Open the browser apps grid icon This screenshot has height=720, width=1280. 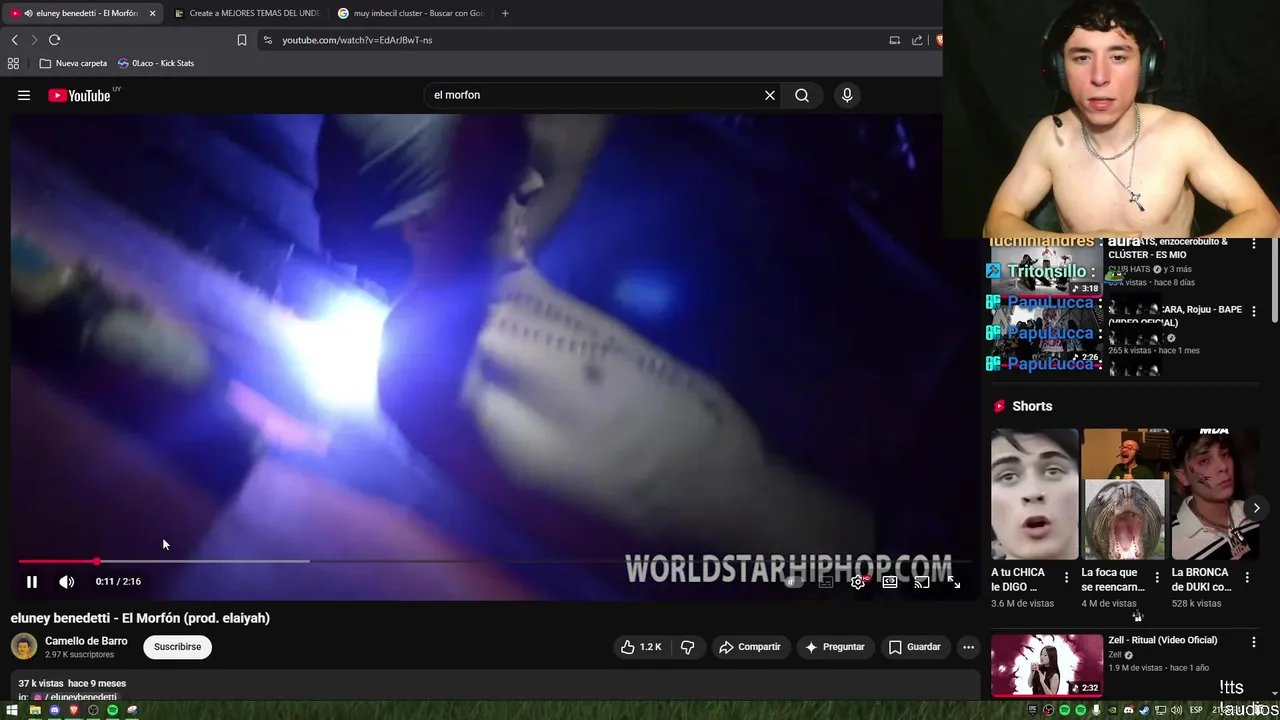(x=13, y=63)
